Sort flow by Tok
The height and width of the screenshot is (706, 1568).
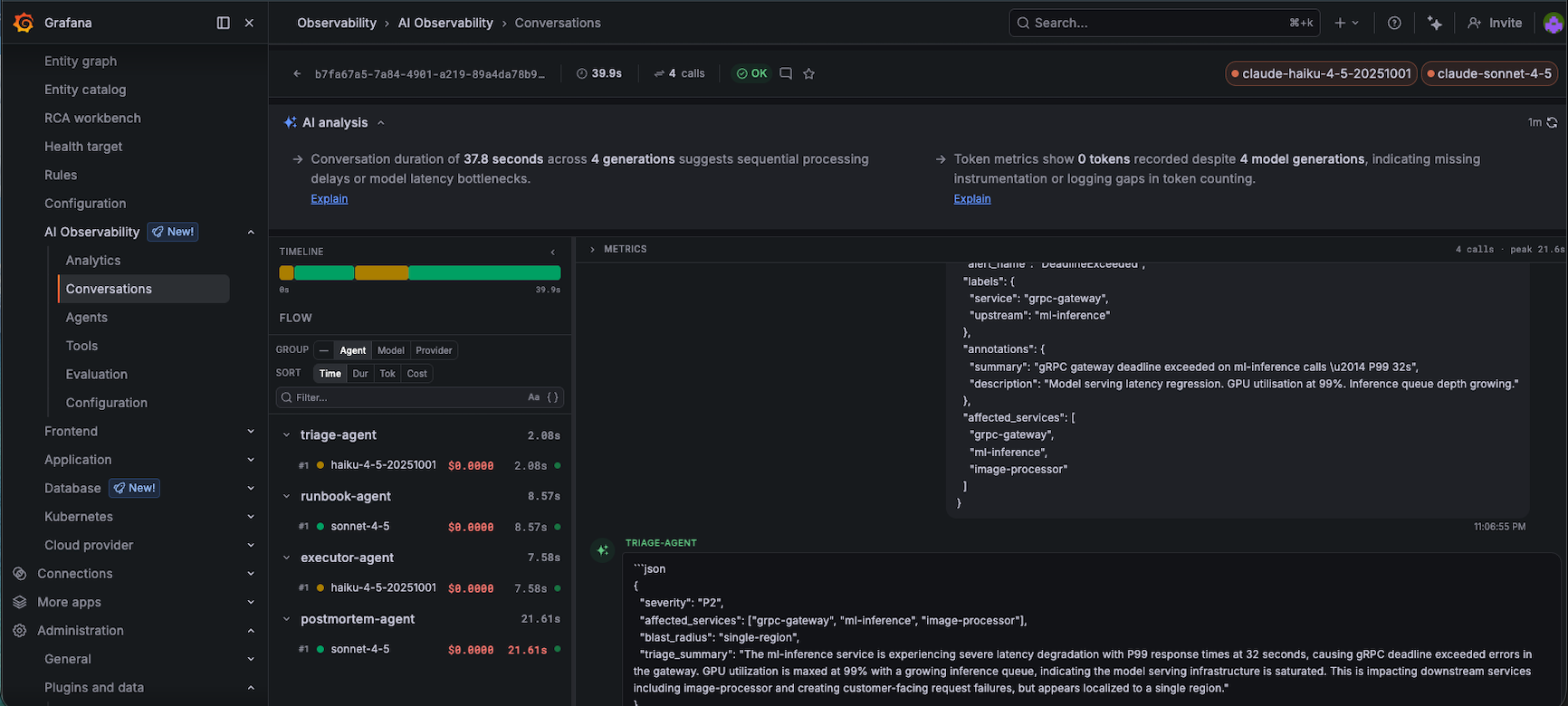tap(387, 373)
